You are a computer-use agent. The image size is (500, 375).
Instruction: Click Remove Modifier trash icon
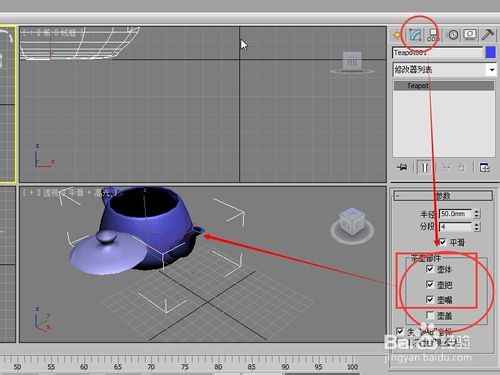click(x=461, y=167)
